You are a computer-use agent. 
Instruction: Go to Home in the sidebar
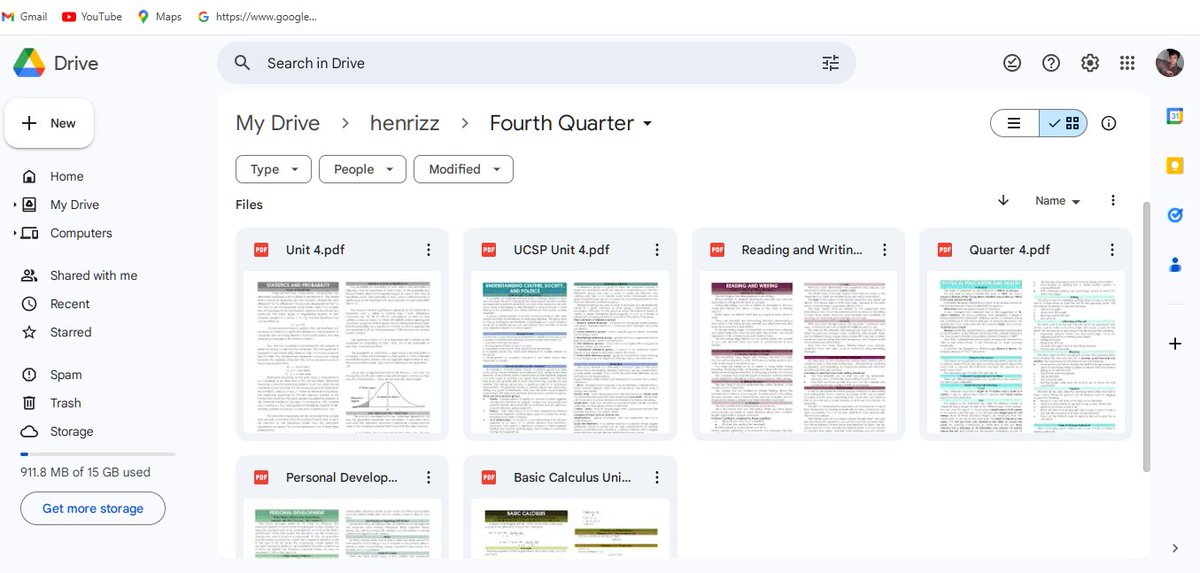(x=67, y=176)
